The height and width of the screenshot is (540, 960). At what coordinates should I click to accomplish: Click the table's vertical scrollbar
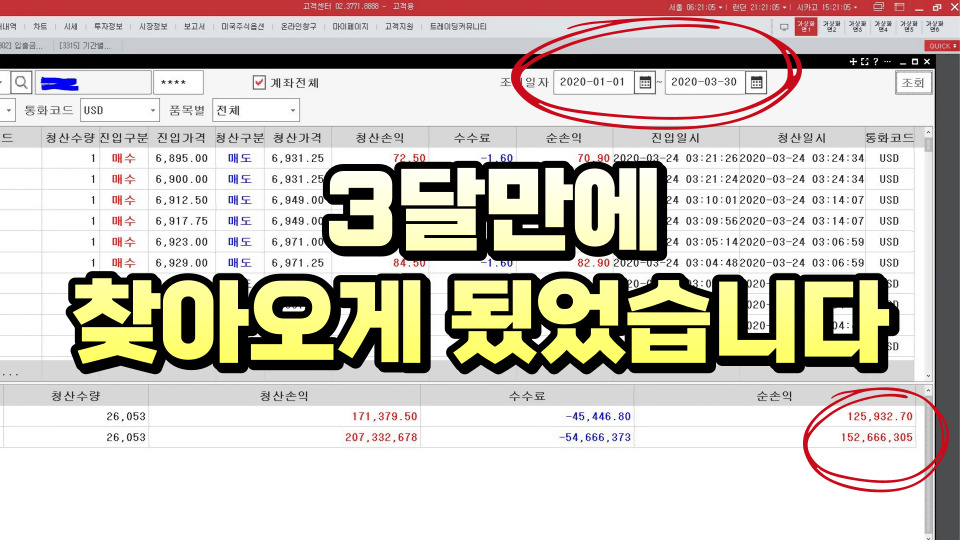coord(929,250)
